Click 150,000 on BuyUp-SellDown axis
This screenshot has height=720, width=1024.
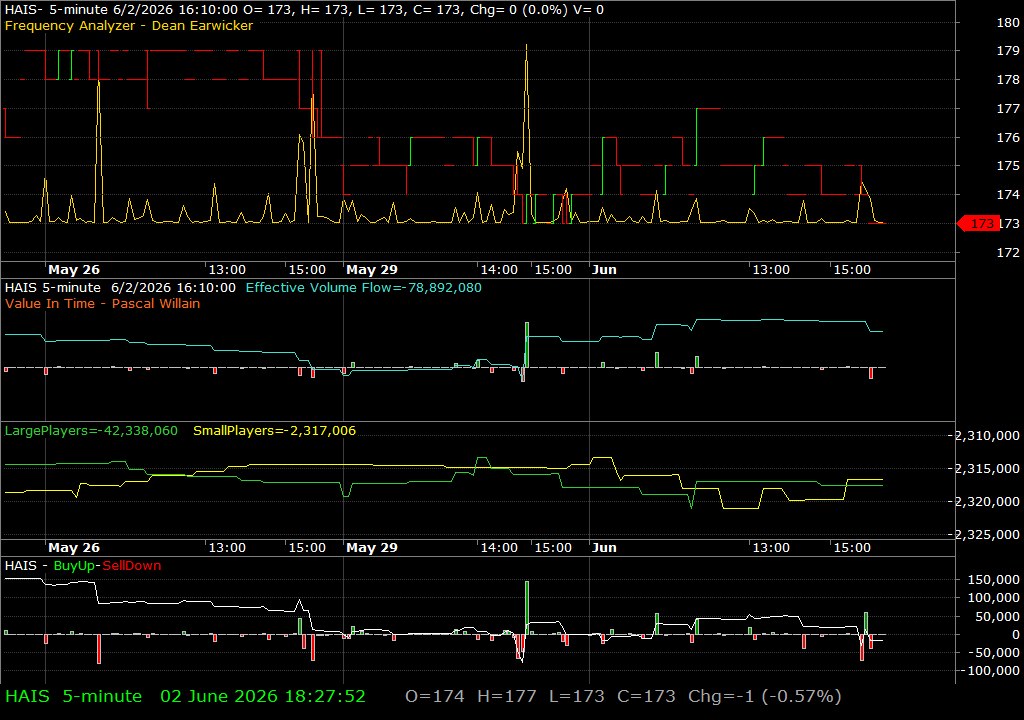pos(993,580)
